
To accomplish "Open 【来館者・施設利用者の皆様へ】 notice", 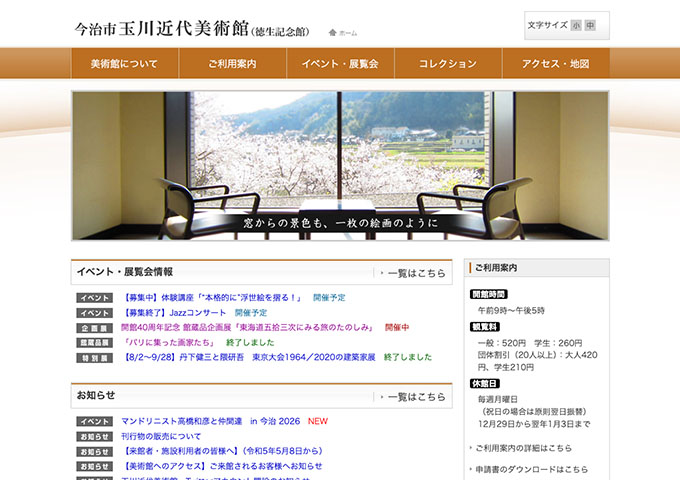I will tap(222, 451).
